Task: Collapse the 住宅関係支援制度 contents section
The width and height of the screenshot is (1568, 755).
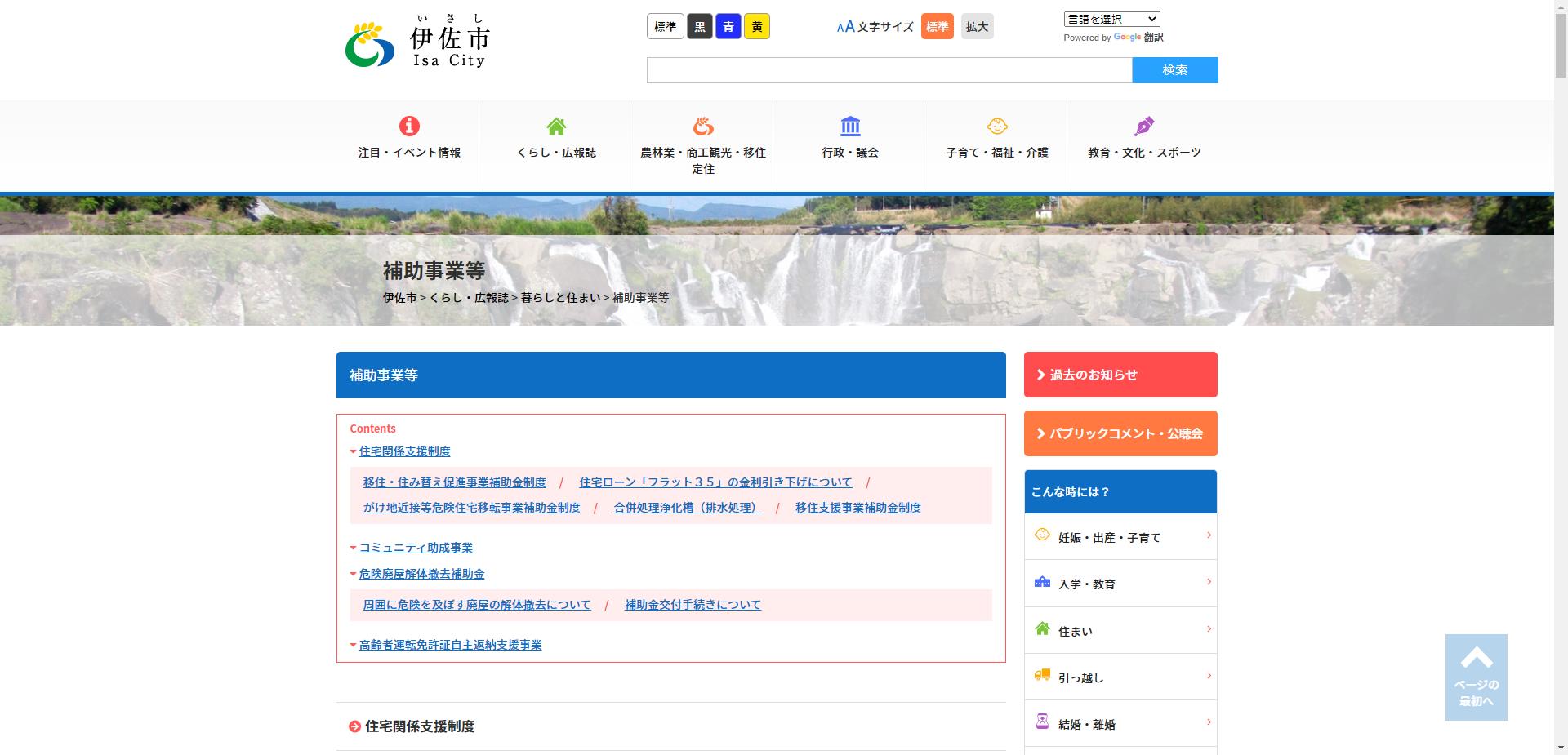Action: point(403,451)
